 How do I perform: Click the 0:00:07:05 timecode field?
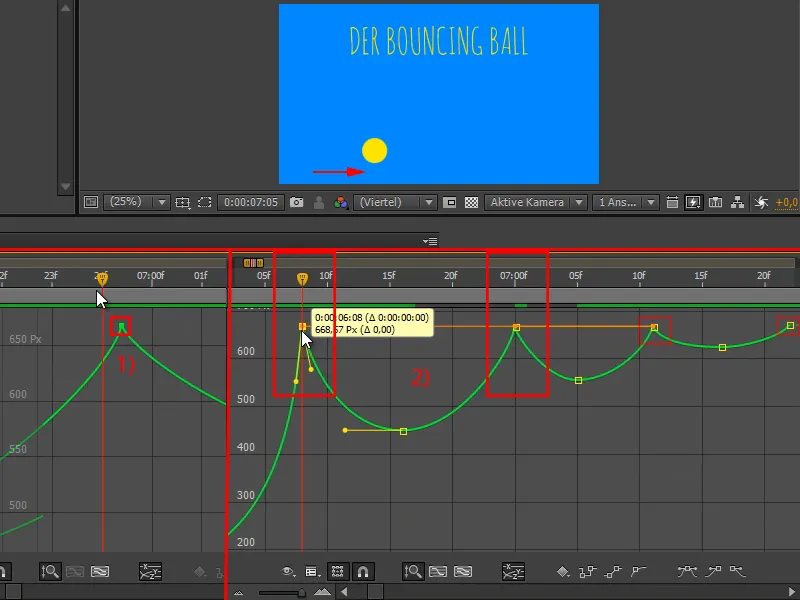pos(253,202)
